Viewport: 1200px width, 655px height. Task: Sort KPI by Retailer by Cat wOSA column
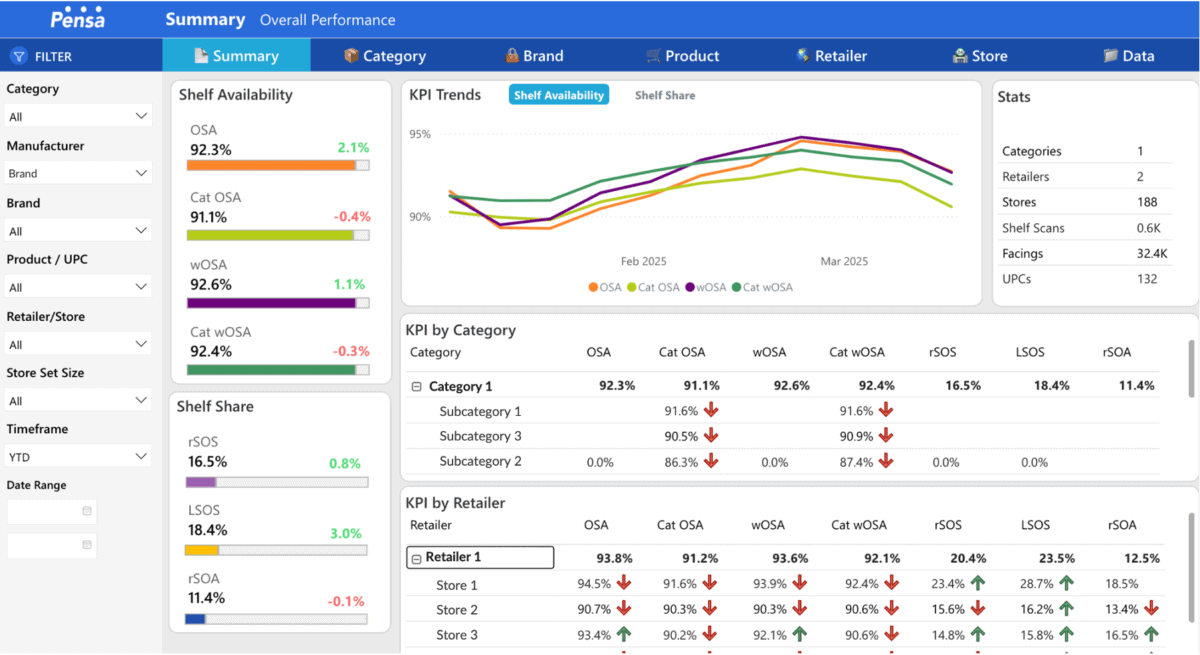pos(858,525)
